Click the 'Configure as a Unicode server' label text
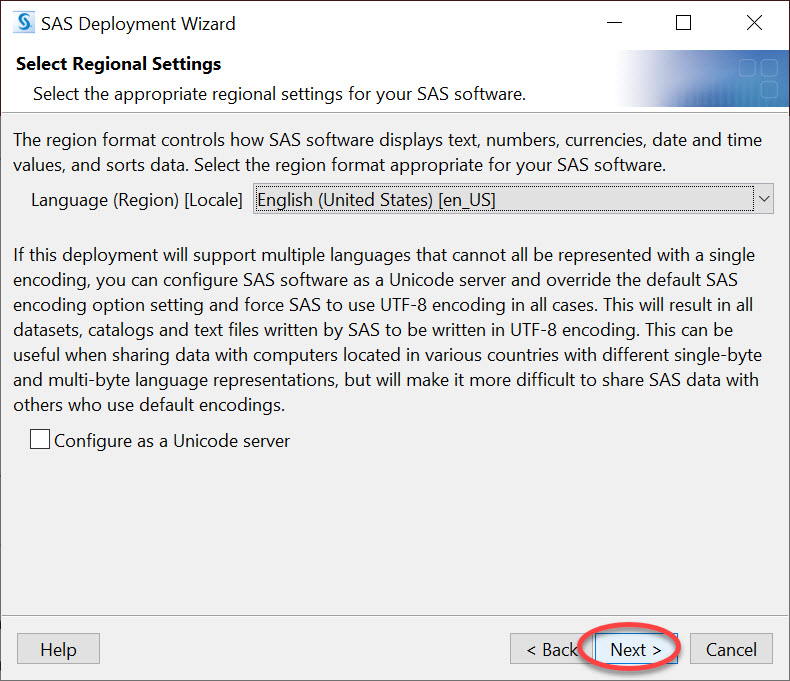The height and width of the screenshot is (681, 790). (172, 441)
